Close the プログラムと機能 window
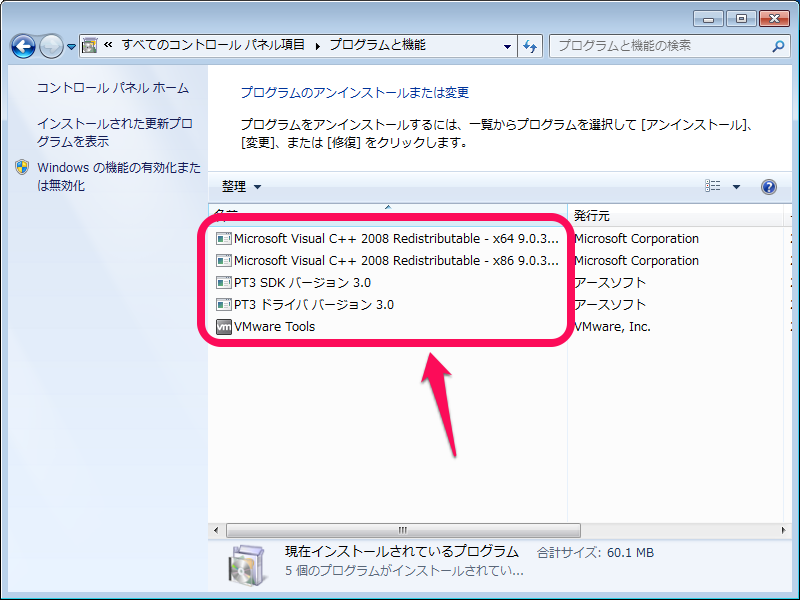Screen dimensions: 800x600 coord(774,19)
